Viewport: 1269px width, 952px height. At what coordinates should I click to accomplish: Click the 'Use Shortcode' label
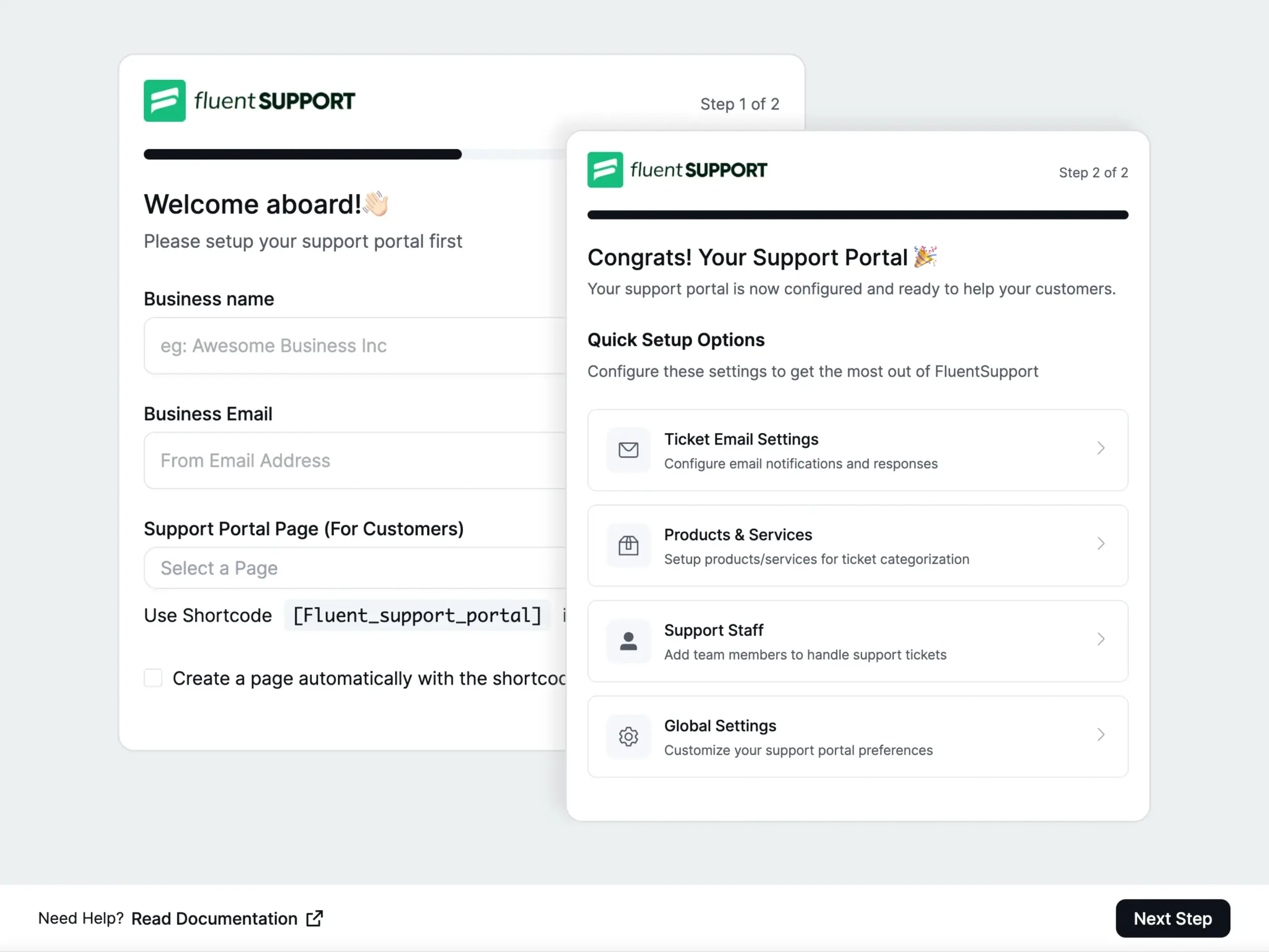pos(208,616)
